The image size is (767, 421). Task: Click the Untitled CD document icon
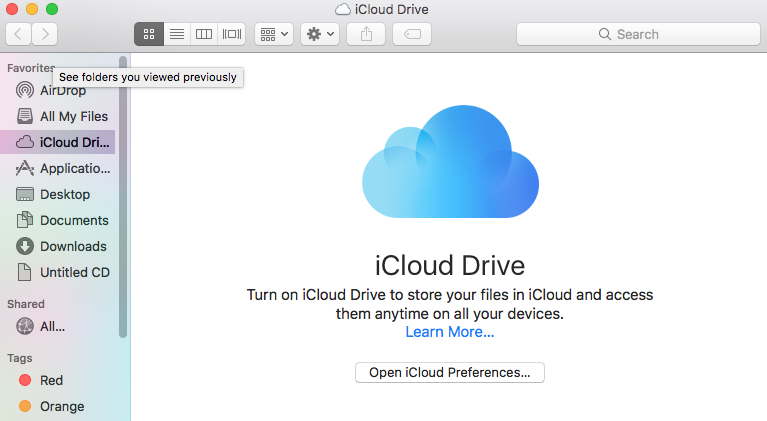(x=24, y=272)
